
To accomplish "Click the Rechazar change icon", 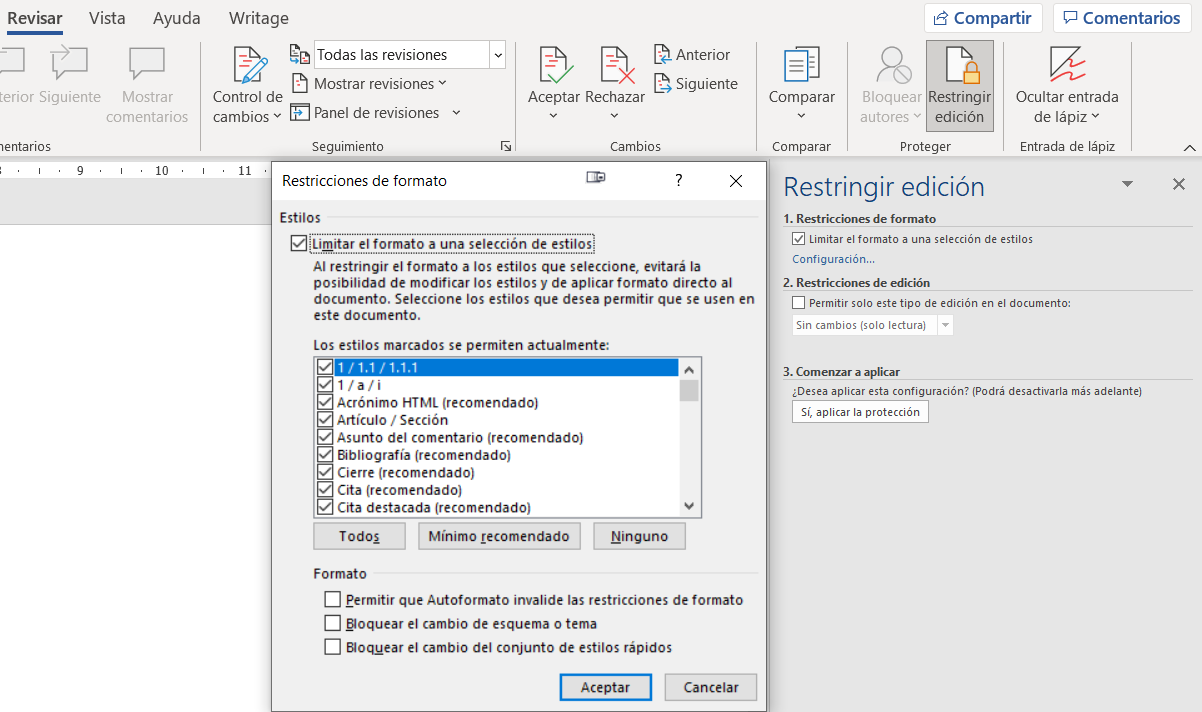I will click(615, 66).
